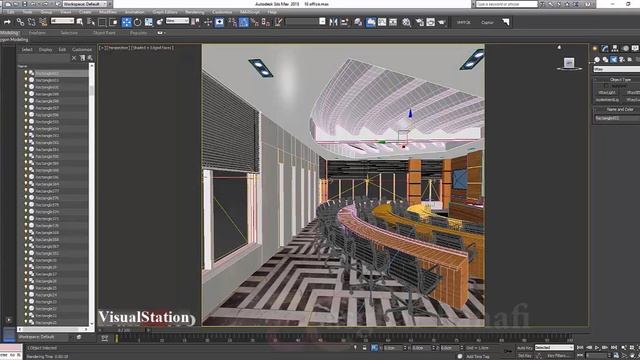Open bottom Workspace: Default selector

coord(42,337)
